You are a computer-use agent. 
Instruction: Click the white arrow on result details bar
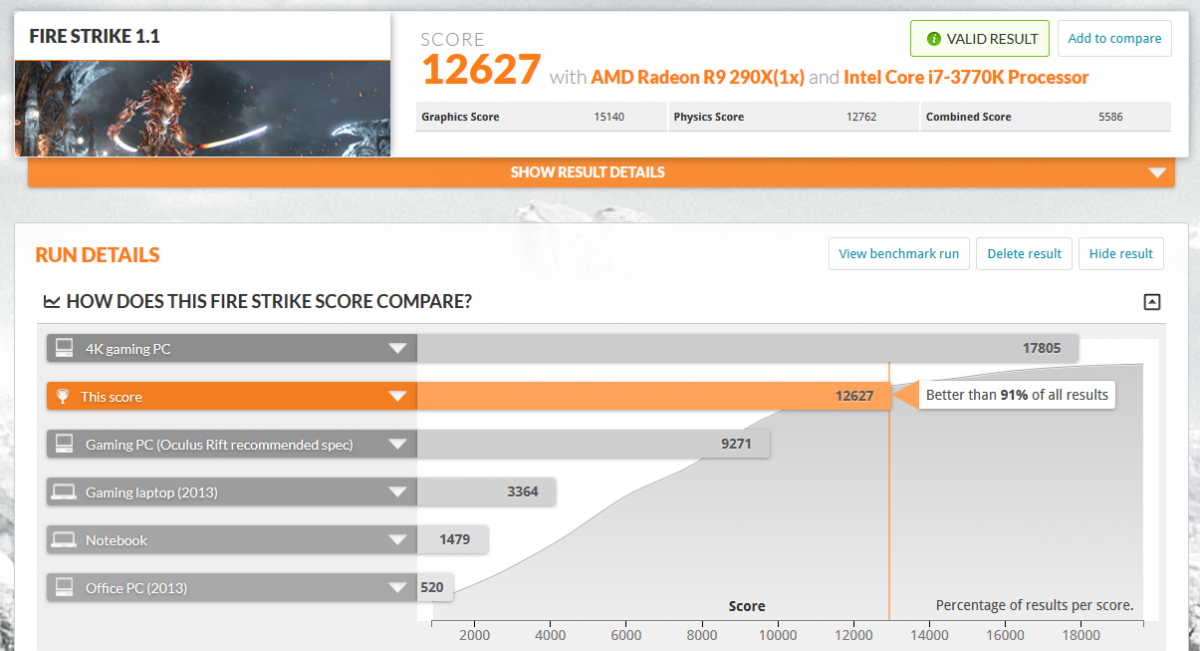tap(1157, 173)
